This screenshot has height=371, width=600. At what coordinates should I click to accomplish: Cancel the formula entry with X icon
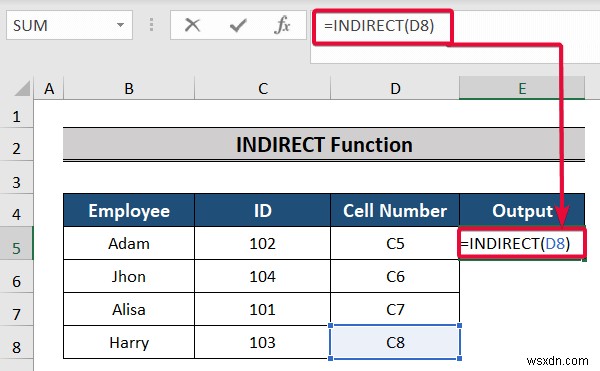(x=192, y=26)
